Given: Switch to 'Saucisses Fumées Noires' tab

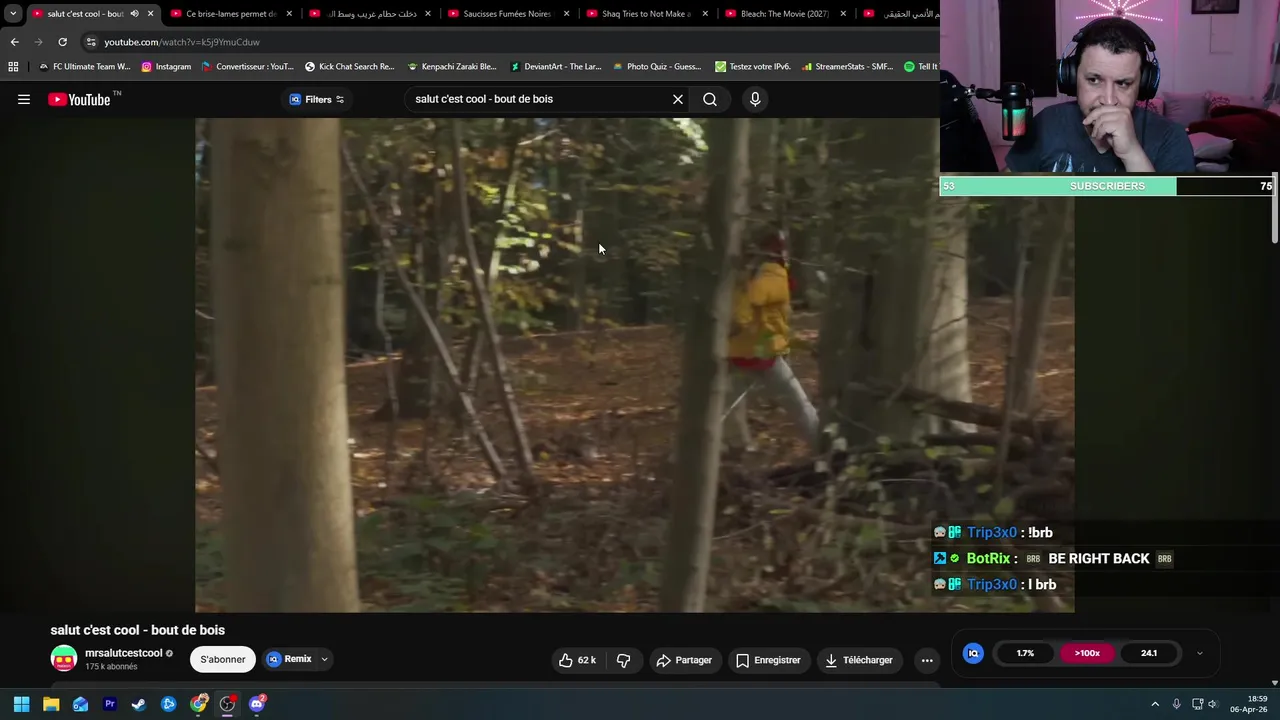Looking at the screenshot, I should click(x=506, y=14).
